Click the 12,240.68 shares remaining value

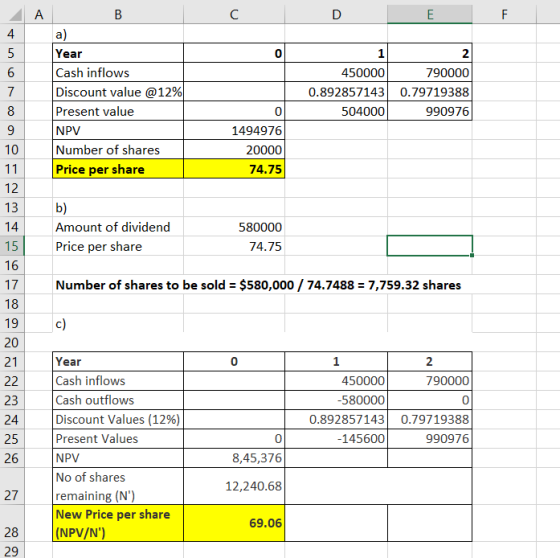(x=234, y=486)
